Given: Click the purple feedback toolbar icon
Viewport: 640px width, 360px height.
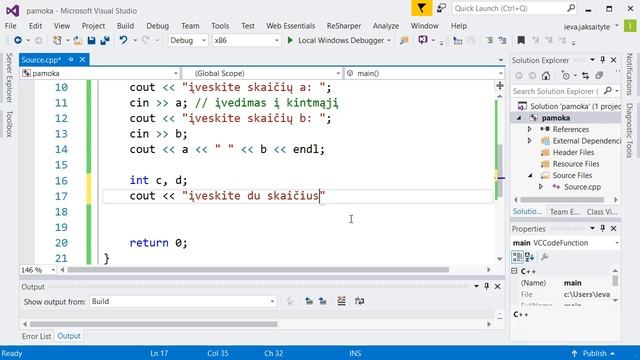Looking at the screenshot, I should [x=422, y=40].
